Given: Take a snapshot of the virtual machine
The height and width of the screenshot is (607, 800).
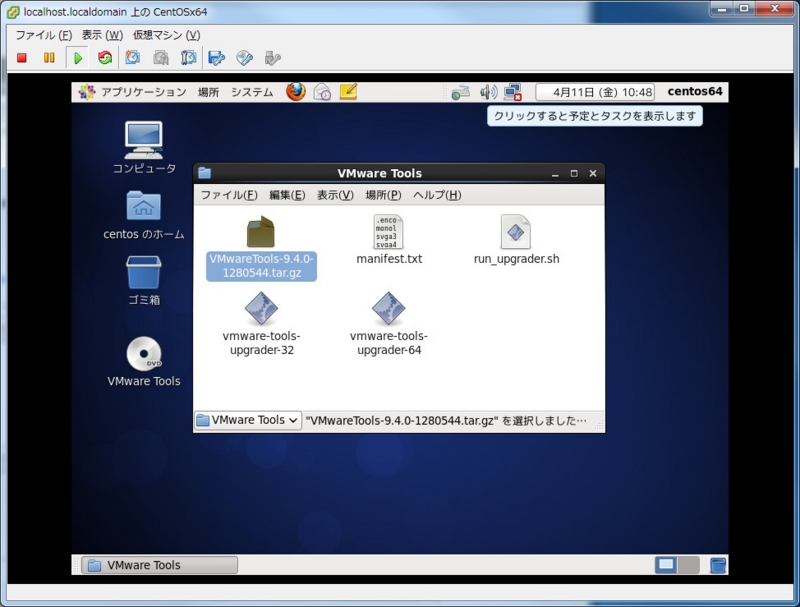Looking at the screenshot, I should tap(133, 58).
